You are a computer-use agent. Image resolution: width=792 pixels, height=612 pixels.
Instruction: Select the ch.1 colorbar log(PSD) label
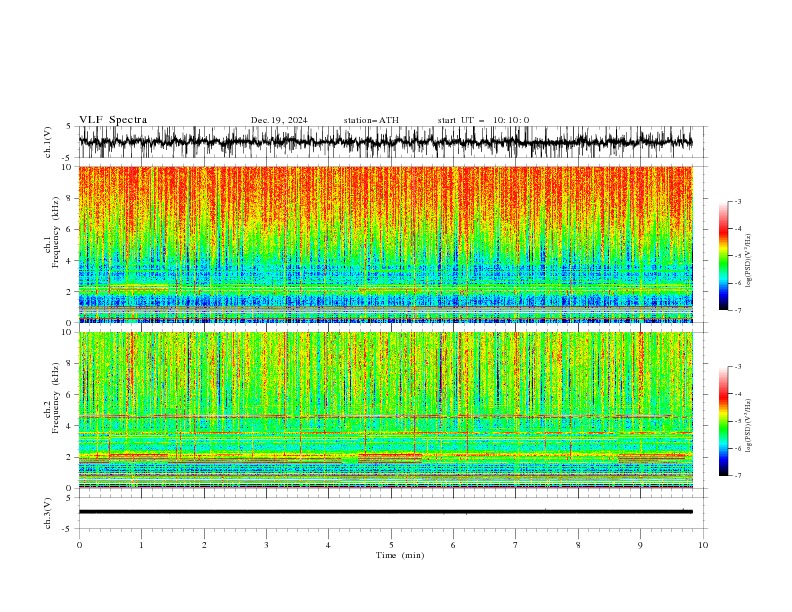click(749, 261)
